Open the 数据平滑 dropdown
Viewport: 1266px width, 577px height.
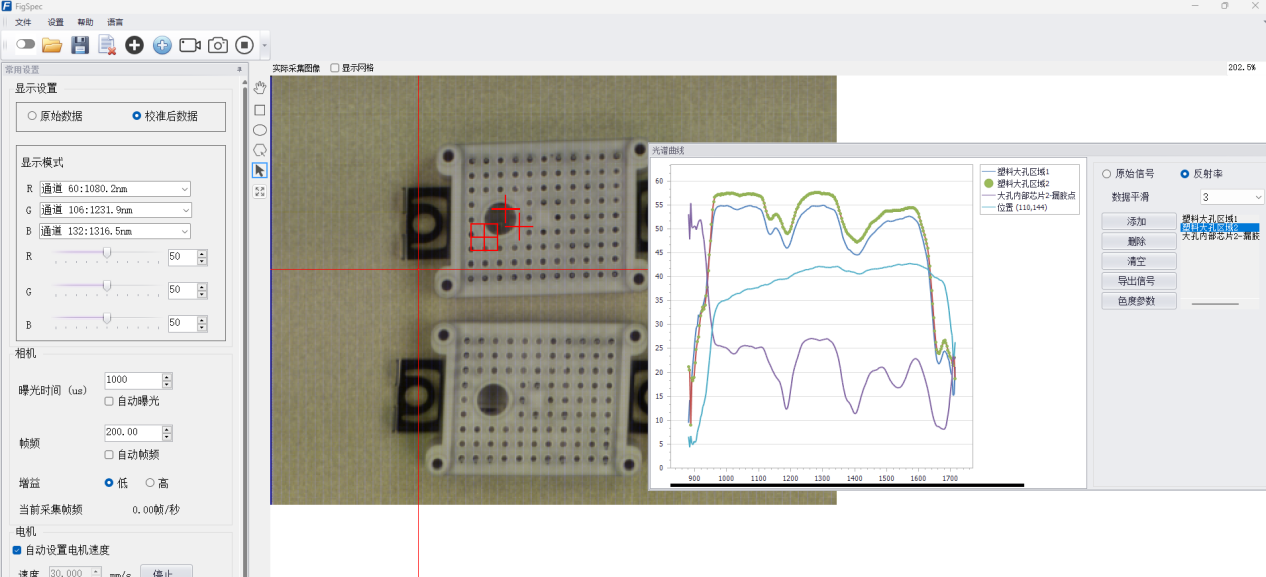click(x=1232, y=197)
